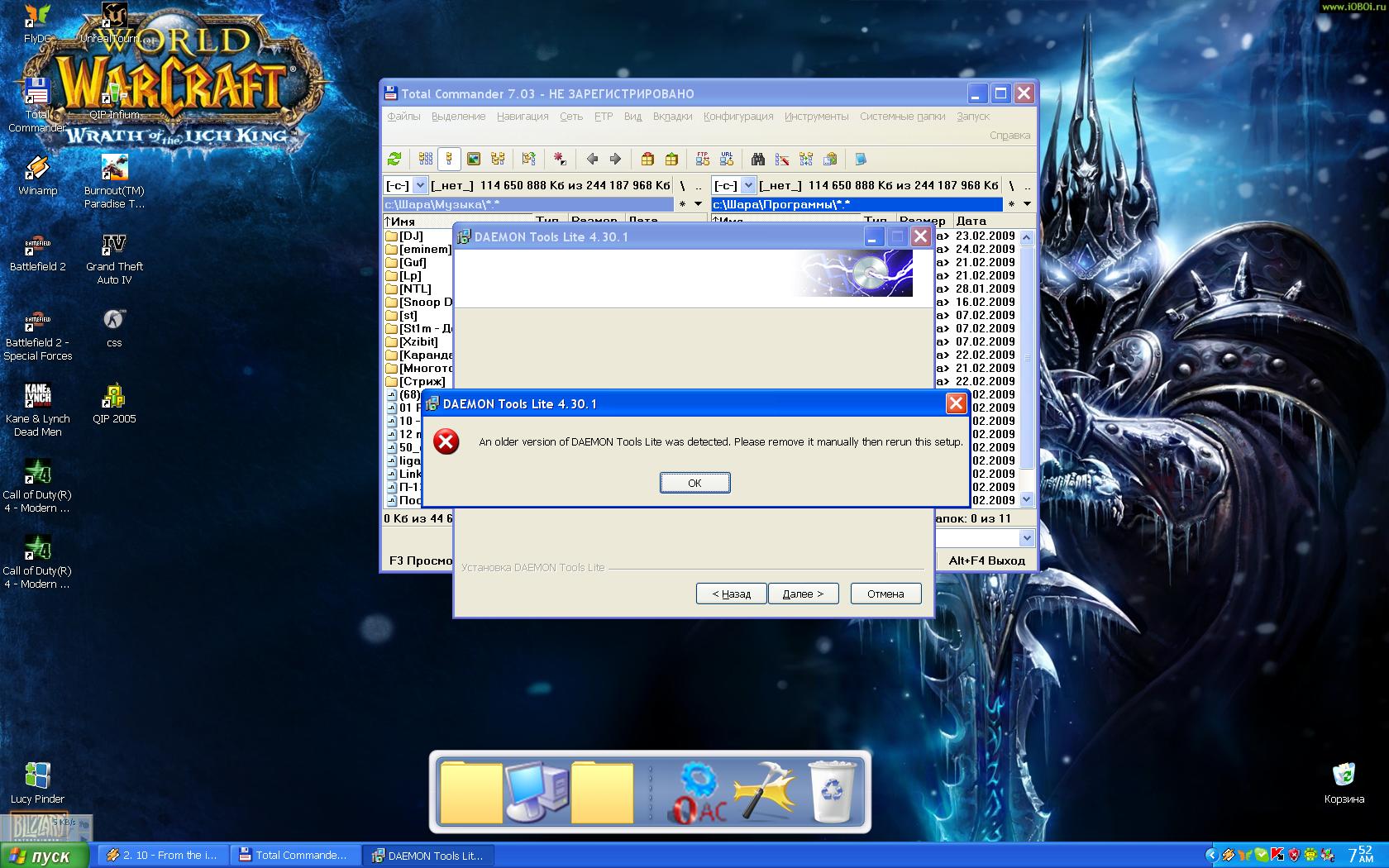Switch to Total Commander taskbar button
1389x868 pixels.
tap(294, 856)
